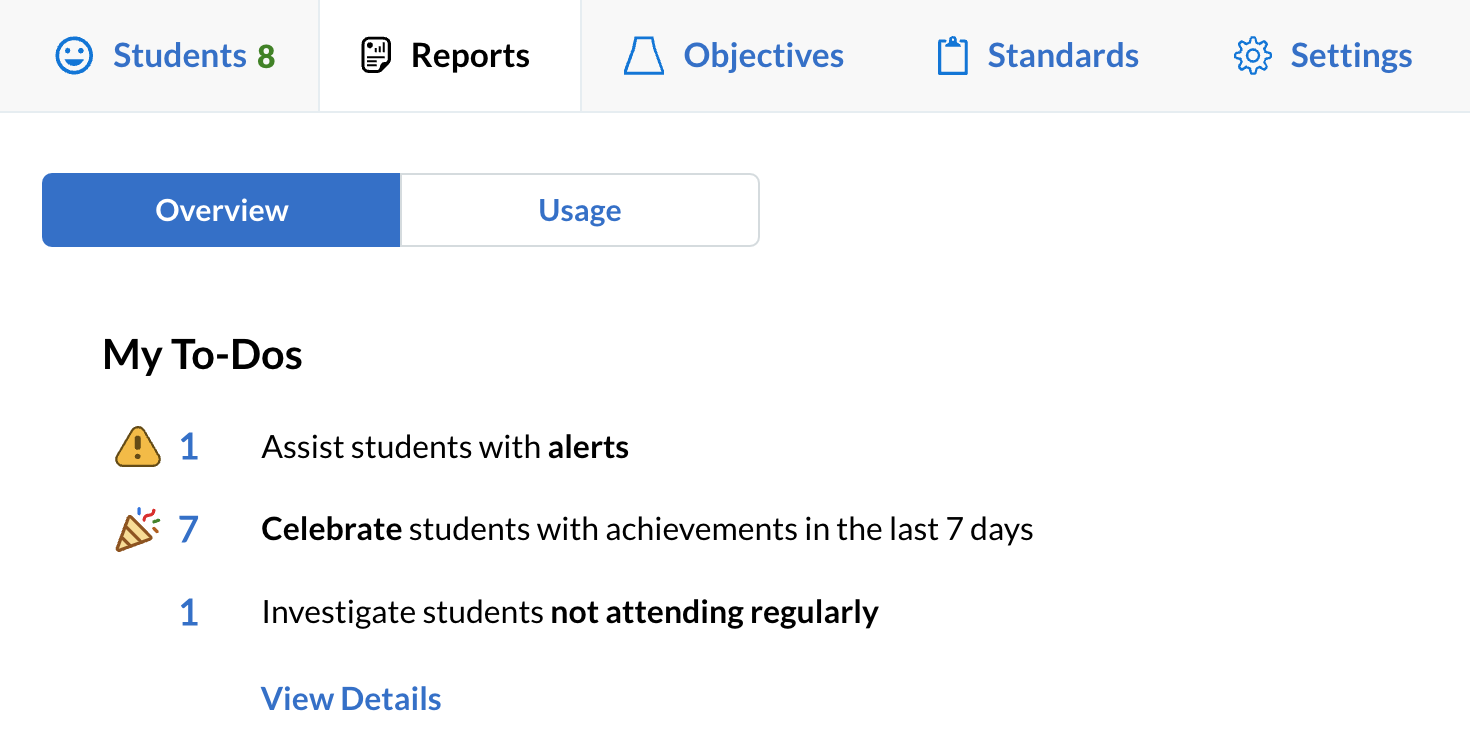Select the Reports tab label

coord(470,56)
